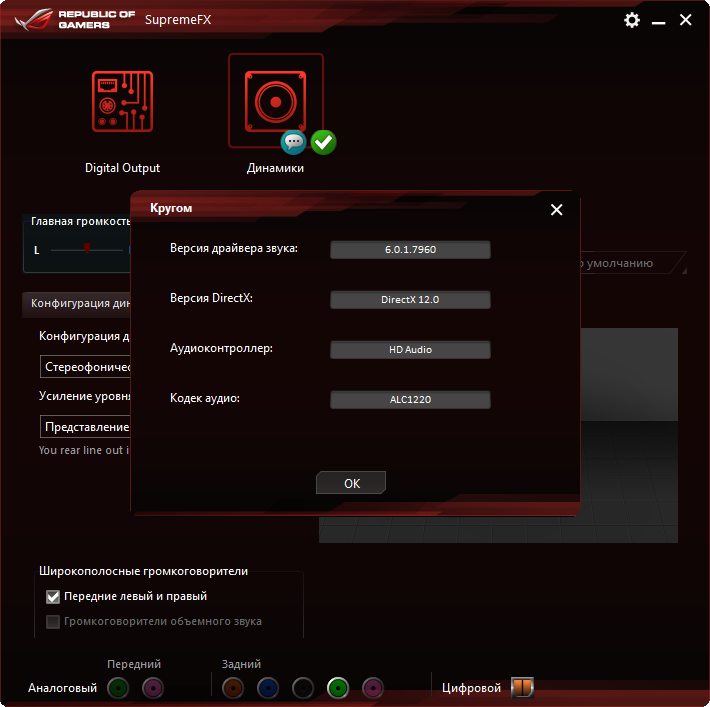Select the Digital Output device icon
This screenshot has width=710, height=707.
122,101
